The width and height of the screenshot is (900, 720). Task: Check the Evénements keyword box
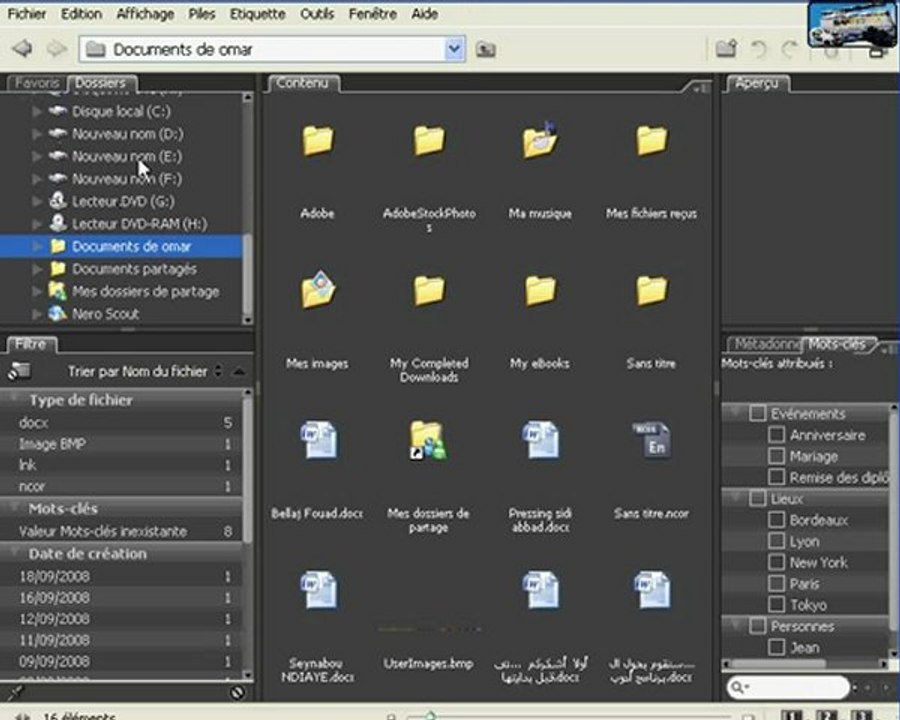coord(758,413)
